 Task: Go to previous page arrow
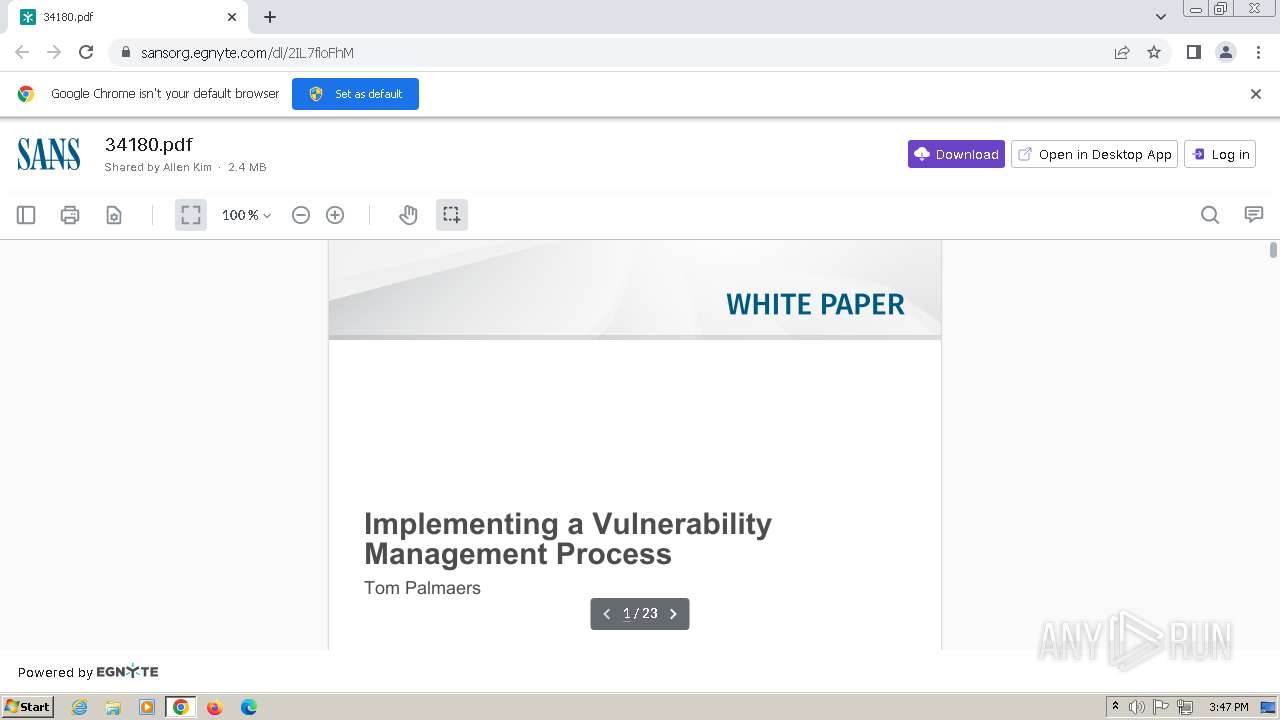point(606,614)
